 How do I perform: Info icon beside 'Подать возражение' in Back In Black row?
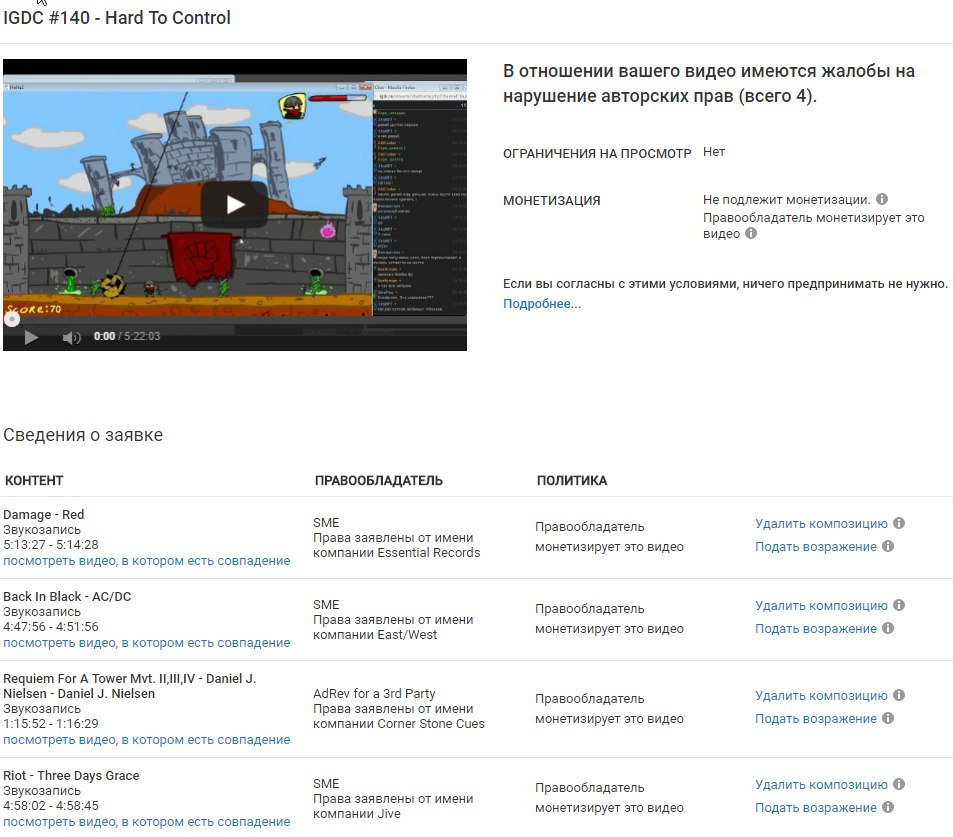coord(888,628)
